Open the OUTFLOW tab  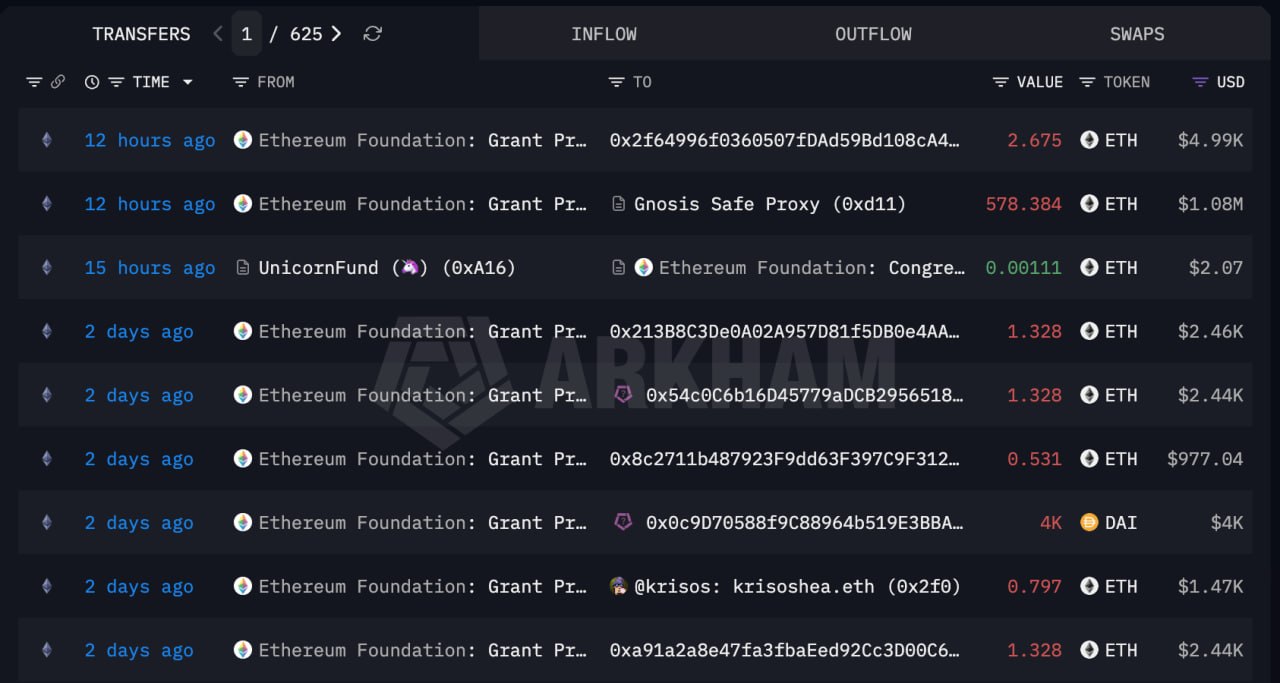tap(873, 34)
